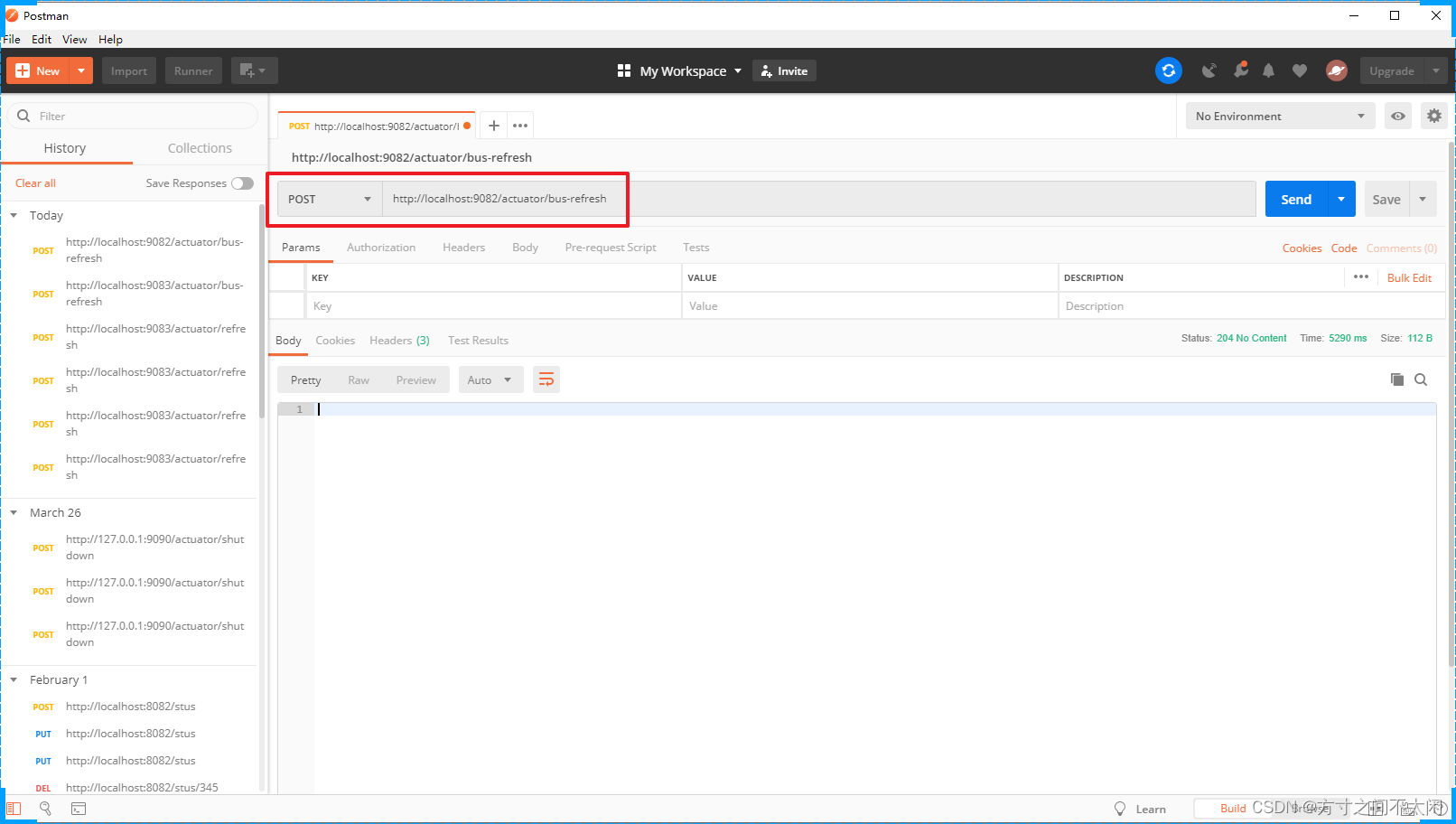Click the Clear all link
The height and width of the screenshot is (824, 1456).
tap(35, 183)
